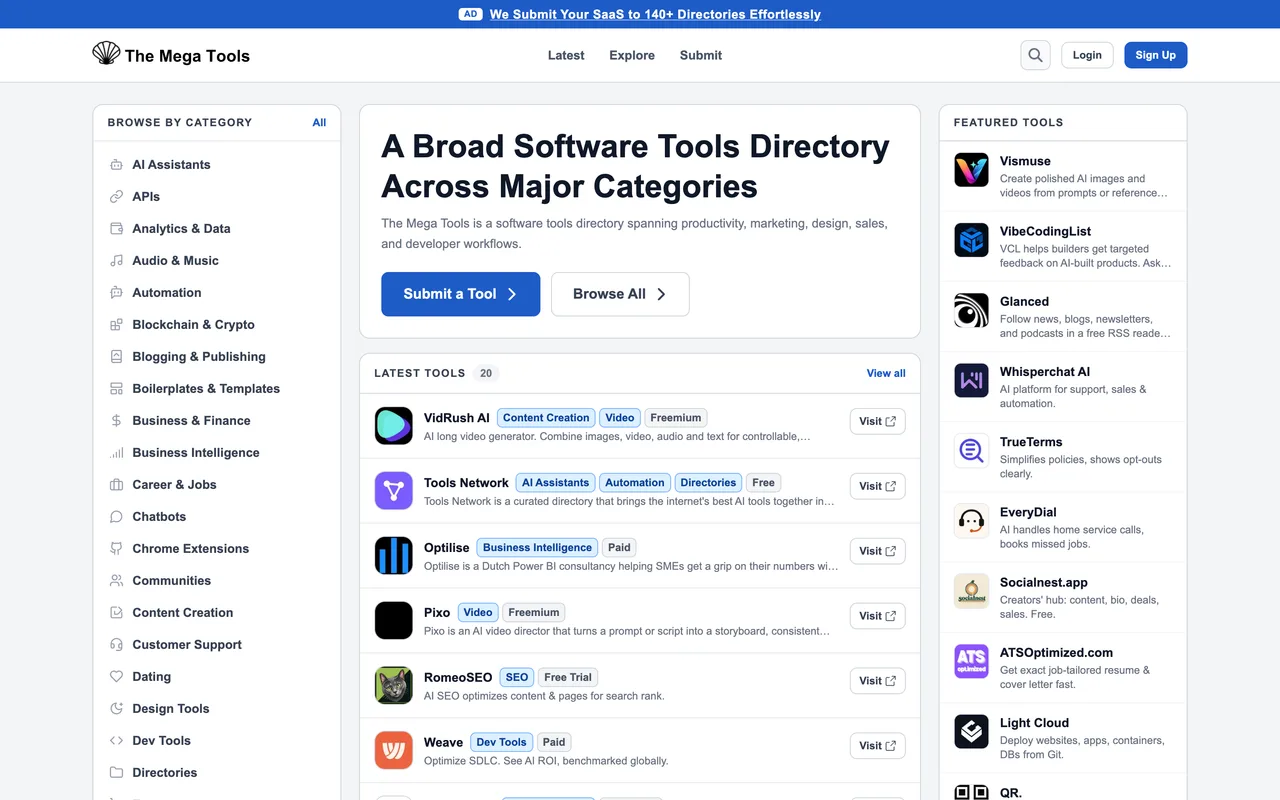Open the Blockchain & Crypto category

click(217, 325)
